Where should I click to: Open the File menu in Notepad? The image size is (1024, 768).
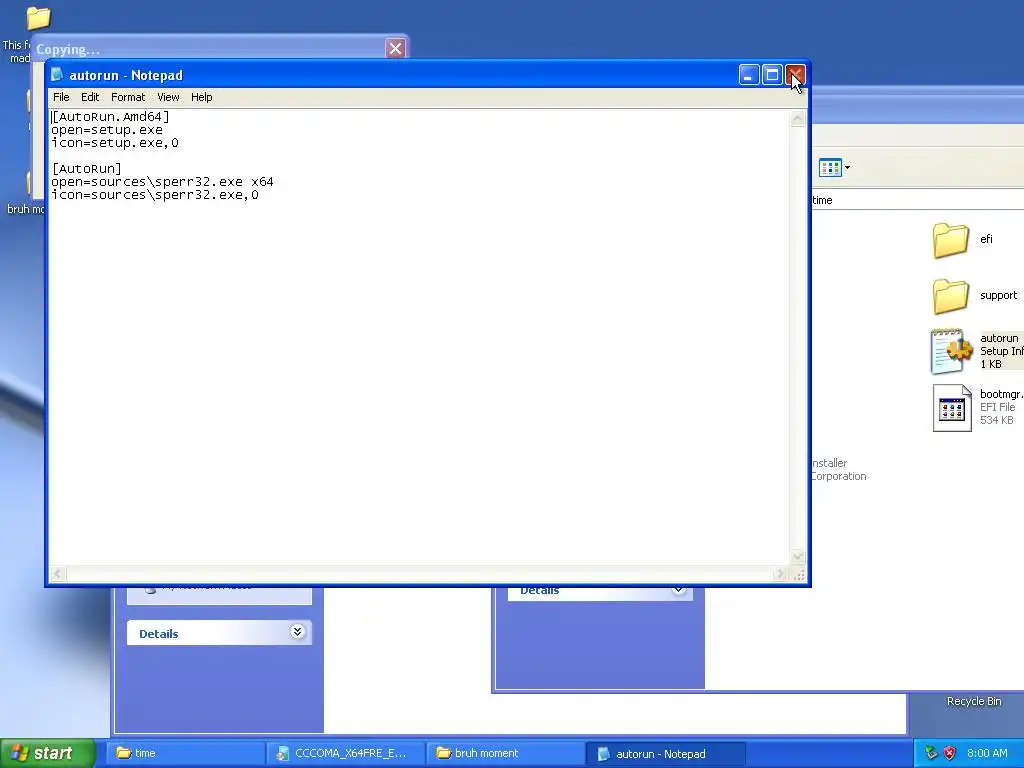point(61,97)
